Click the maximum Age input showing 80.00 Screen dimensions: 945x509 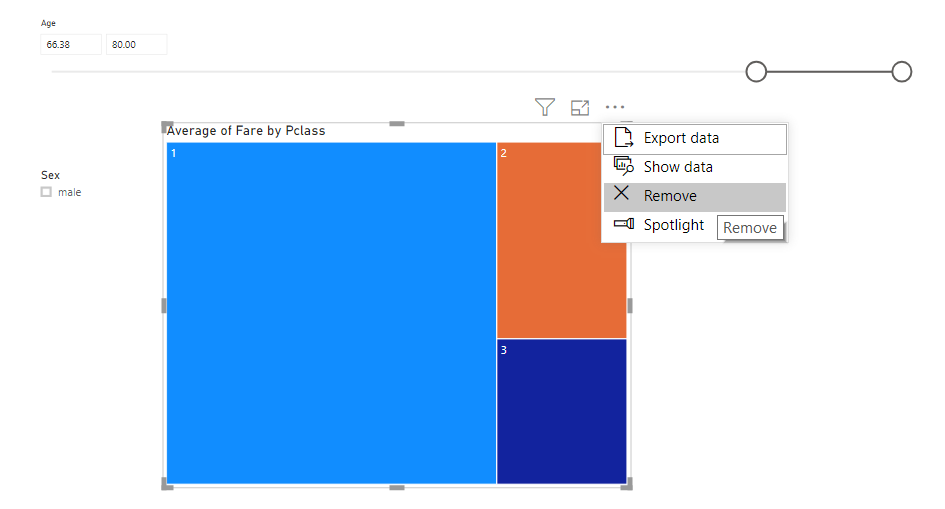point(136,44)
